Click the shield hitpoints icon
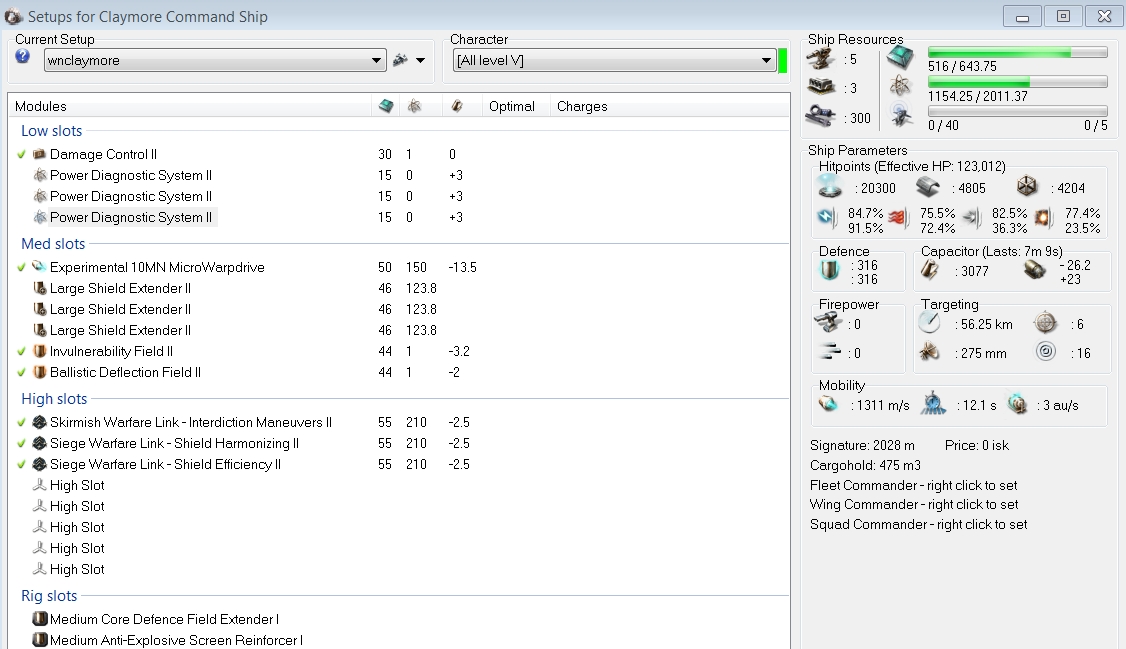1126x649 pixels. point(830,187)
